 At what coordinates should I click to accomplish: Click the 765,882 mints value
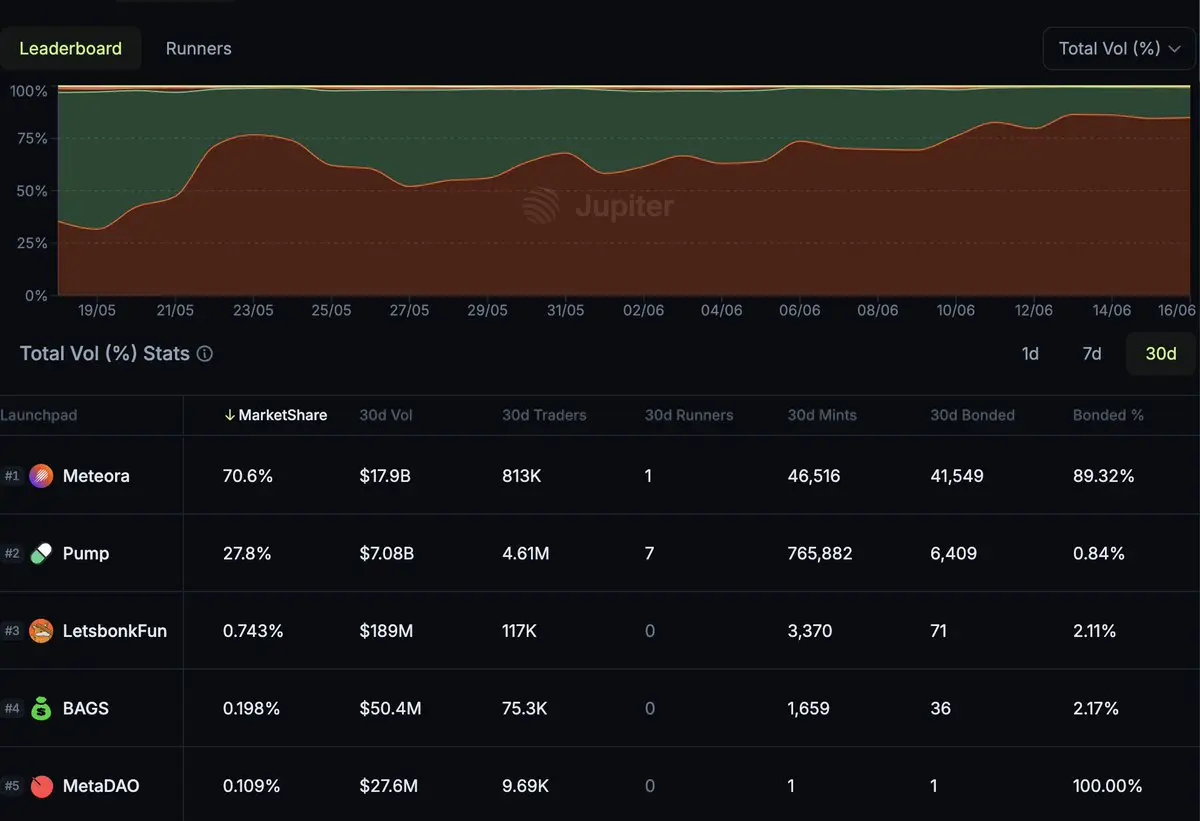tap(820, 553)
